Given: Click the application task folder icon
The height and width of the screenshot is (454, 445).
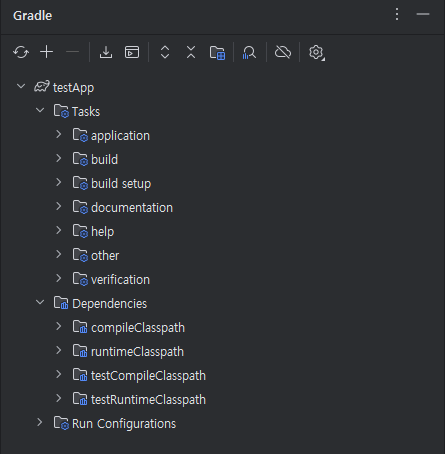Looking at the screenshot, I should pyautogui.click(x=80, y=135).
